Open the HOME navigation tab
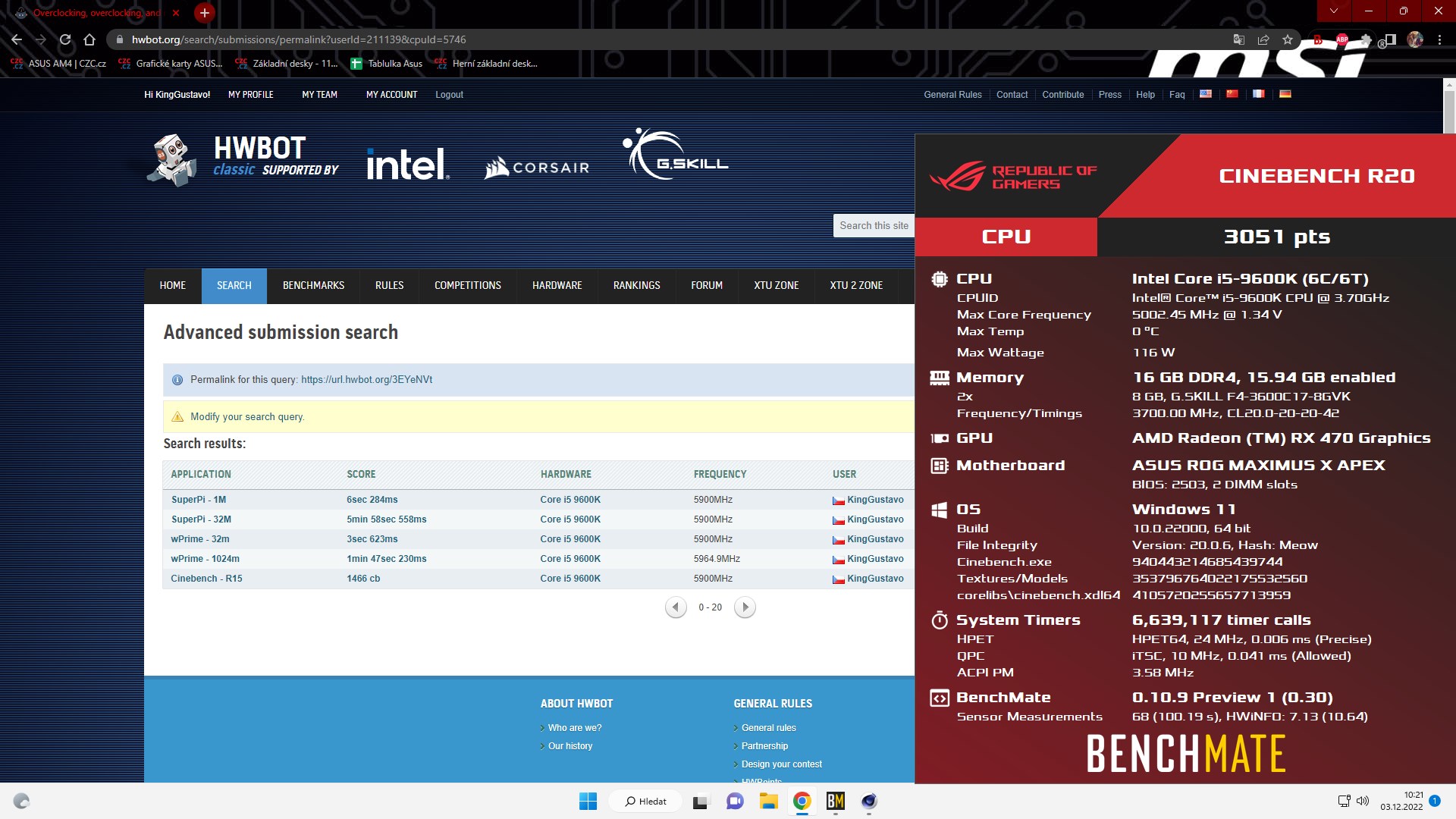The height and width of the screenshot is (819, 1456). point(173,286)
